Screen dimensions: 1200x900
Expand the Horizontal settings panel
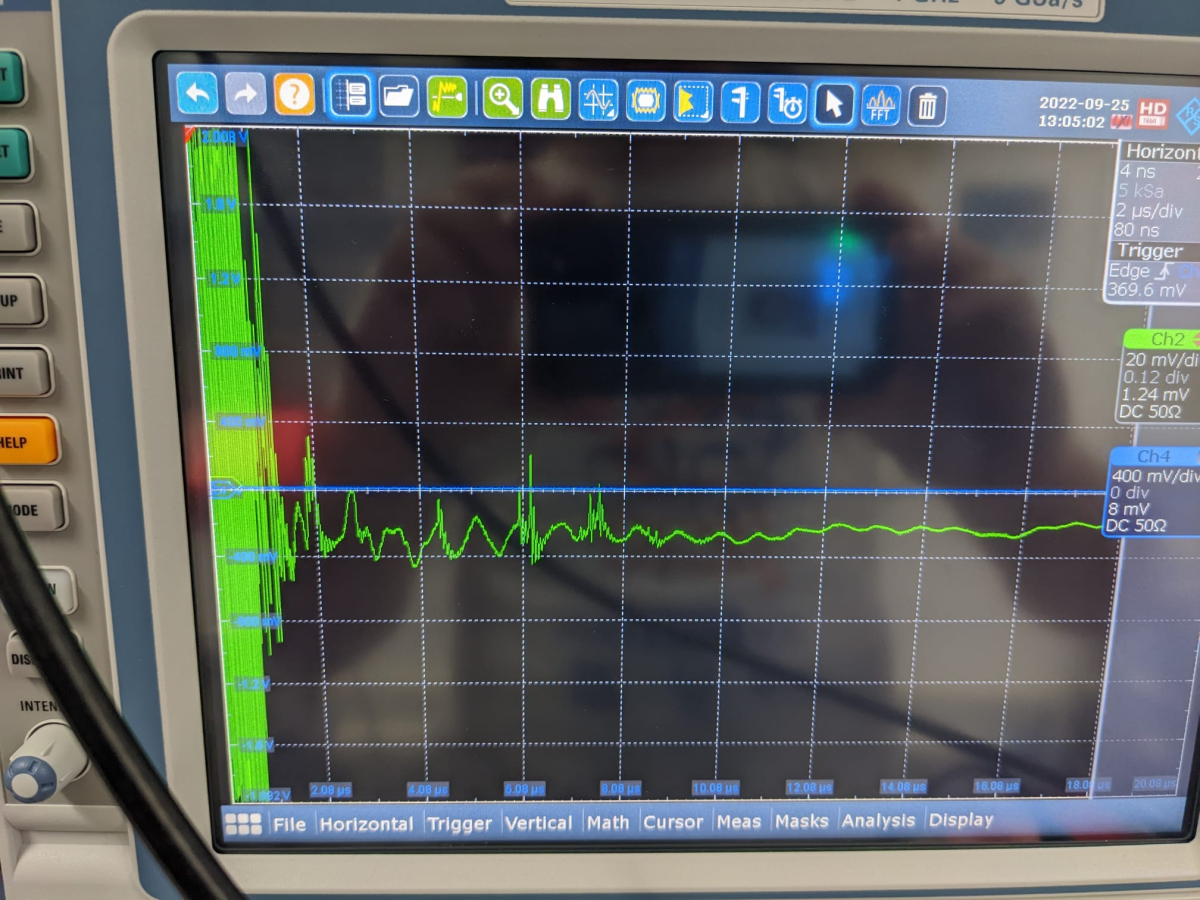1160,153
